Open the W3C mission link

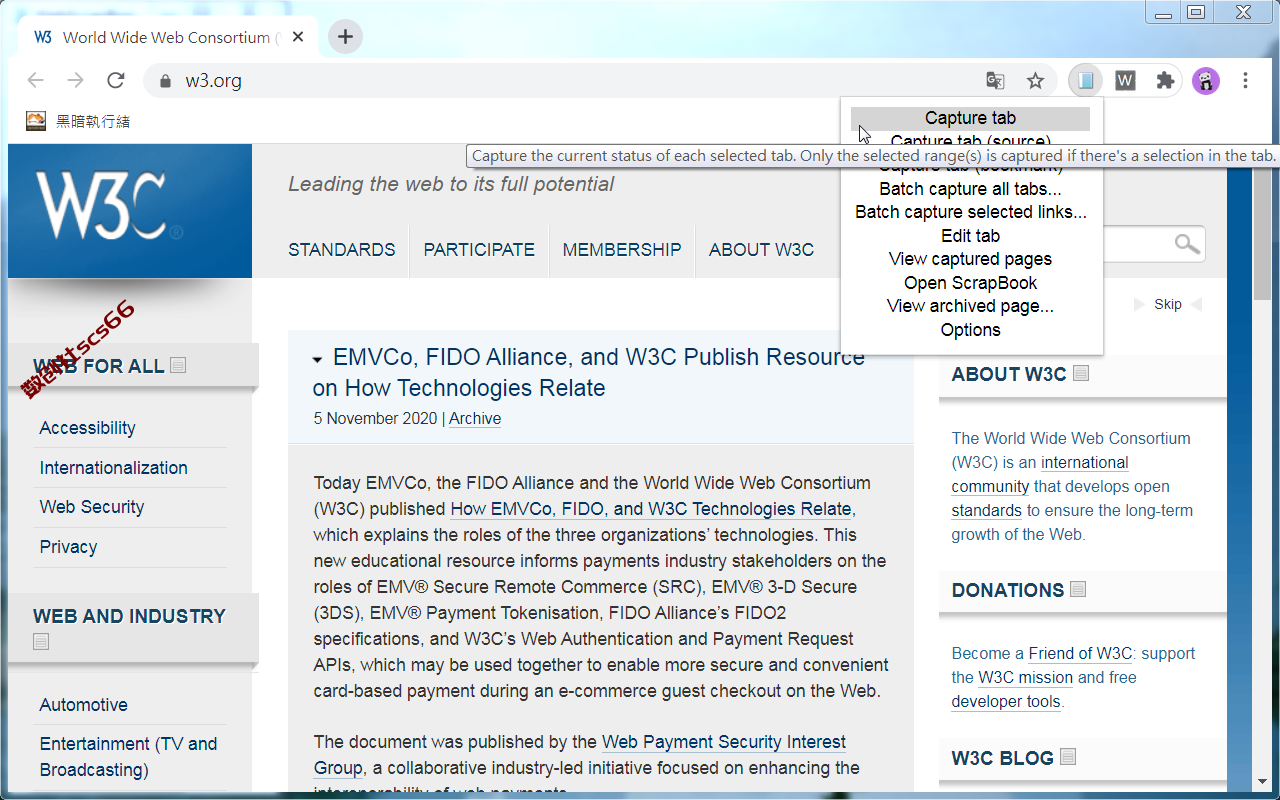pos(1025,678)
